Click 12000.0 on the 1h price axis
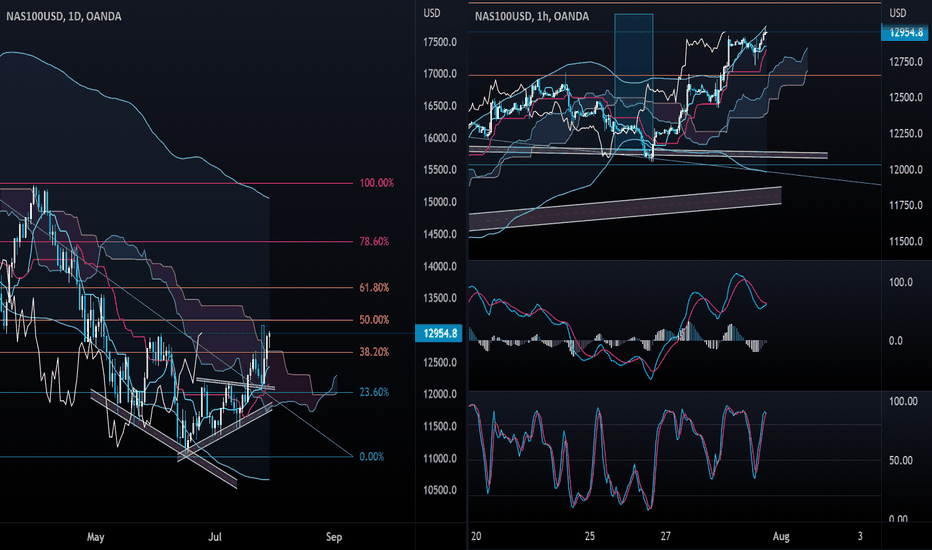 tap(906, 170)
